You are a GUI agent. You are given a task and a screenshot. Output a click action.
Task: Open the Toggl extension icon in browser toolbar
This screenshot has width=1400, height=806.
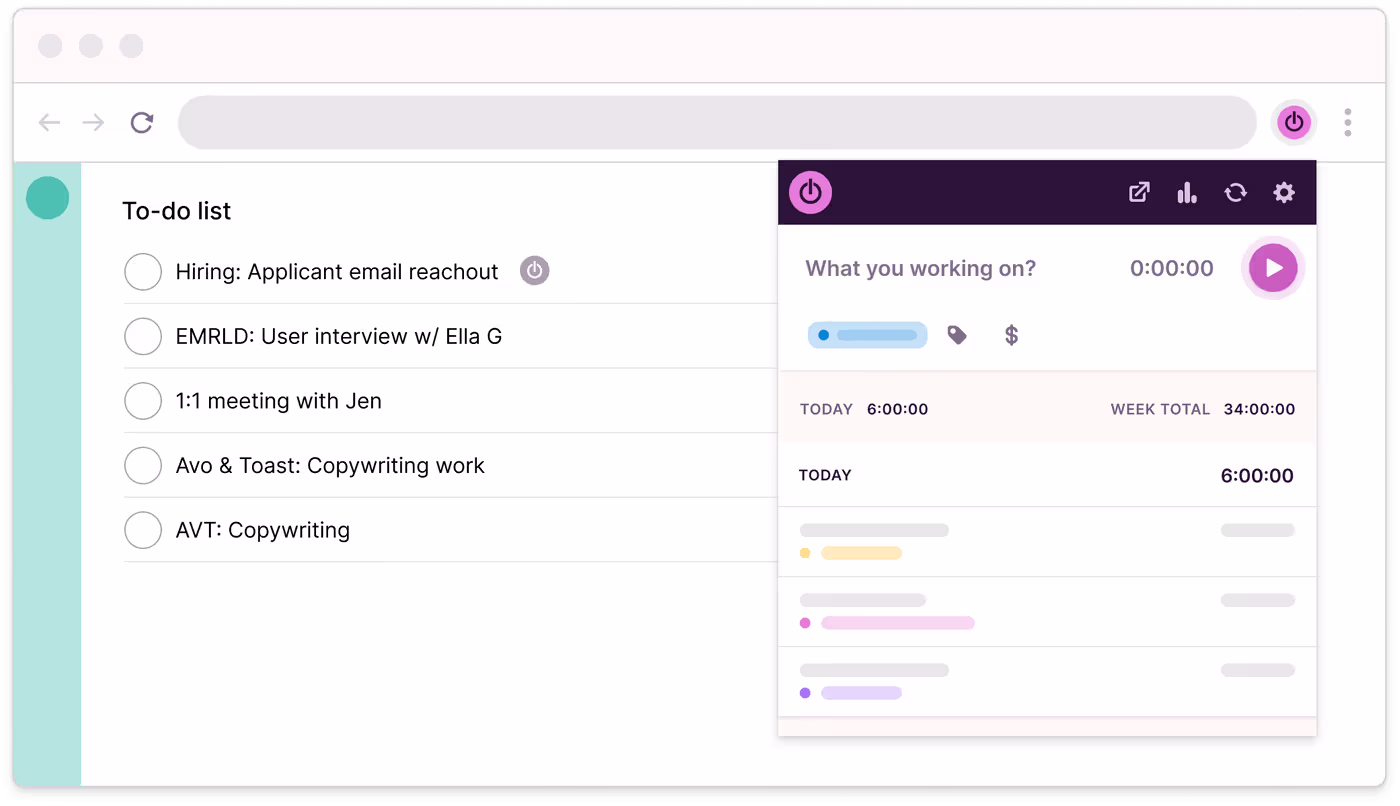click(1294, 122)
